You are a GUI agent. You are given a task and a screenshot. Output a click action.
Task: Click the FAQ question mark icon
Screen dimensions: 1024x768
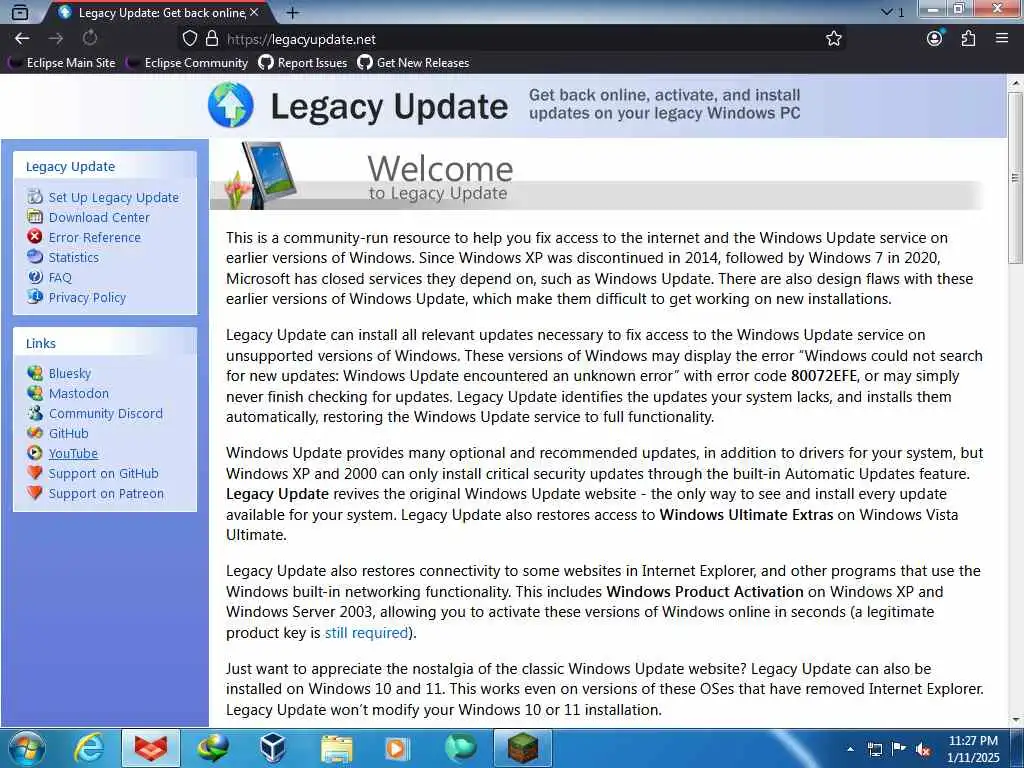35,277
